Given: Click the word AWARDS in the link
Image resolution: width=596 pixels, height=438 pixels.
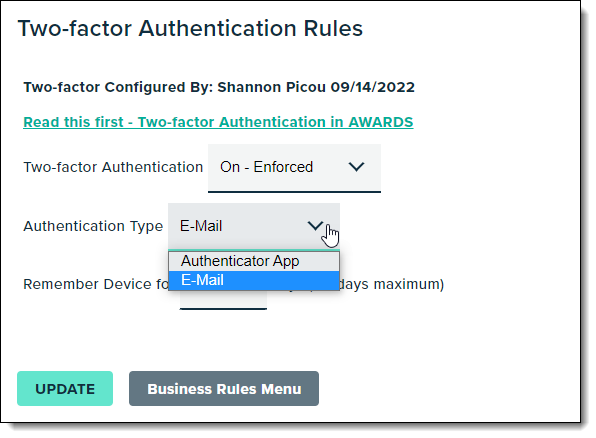Looking at the screenshot, I should pyautogui.click(x=381, y=122).
